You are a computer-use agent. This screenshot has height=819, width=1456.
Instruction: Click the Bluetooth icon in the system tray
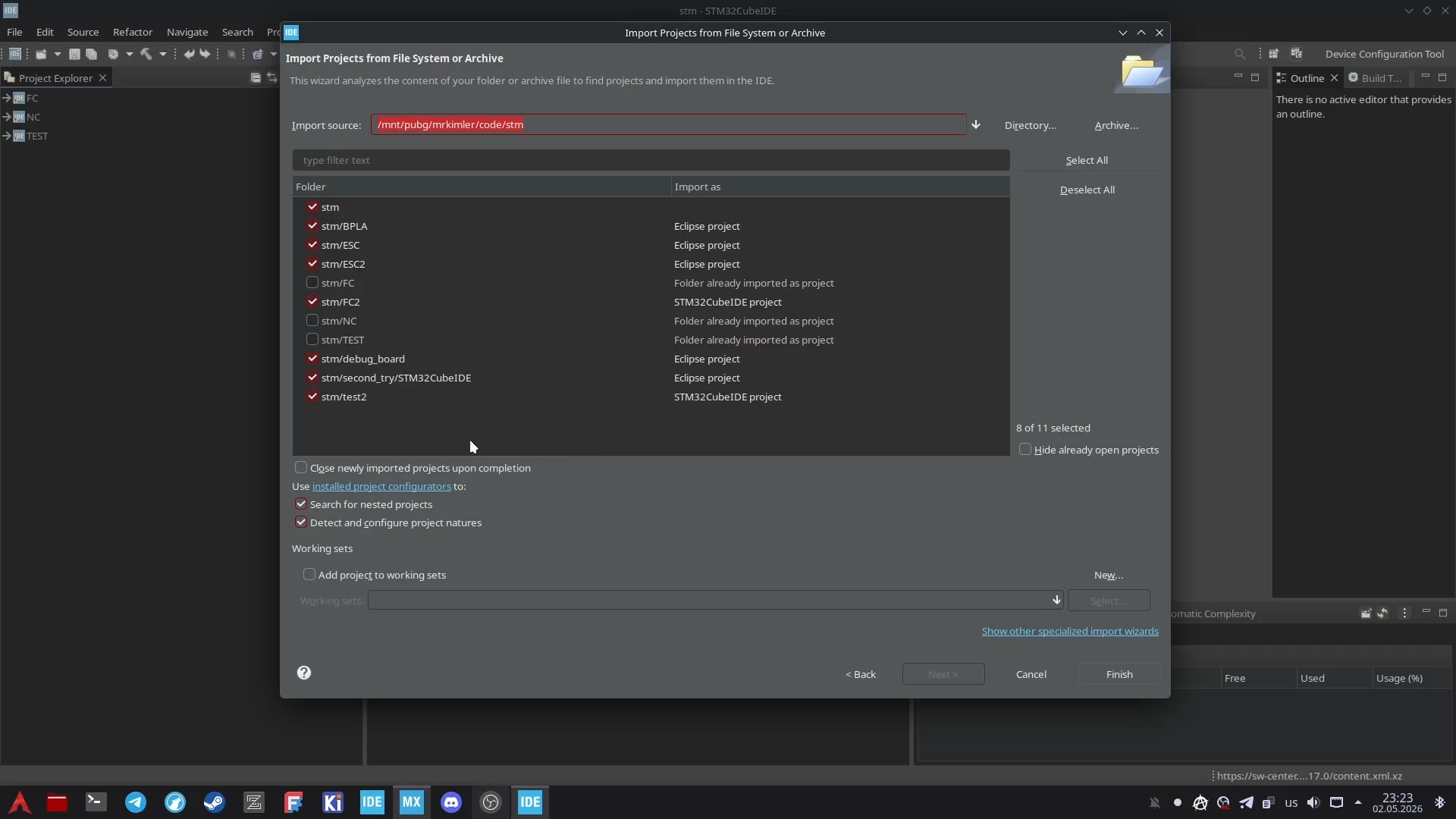[1440, 802]
